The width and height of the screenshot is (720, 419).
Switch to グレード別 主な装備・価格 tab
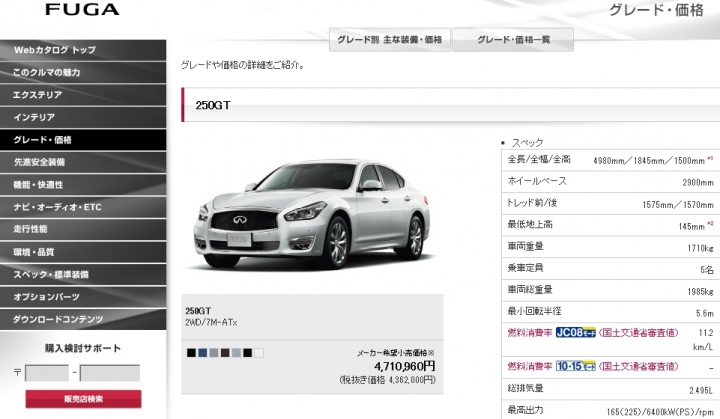389,40
